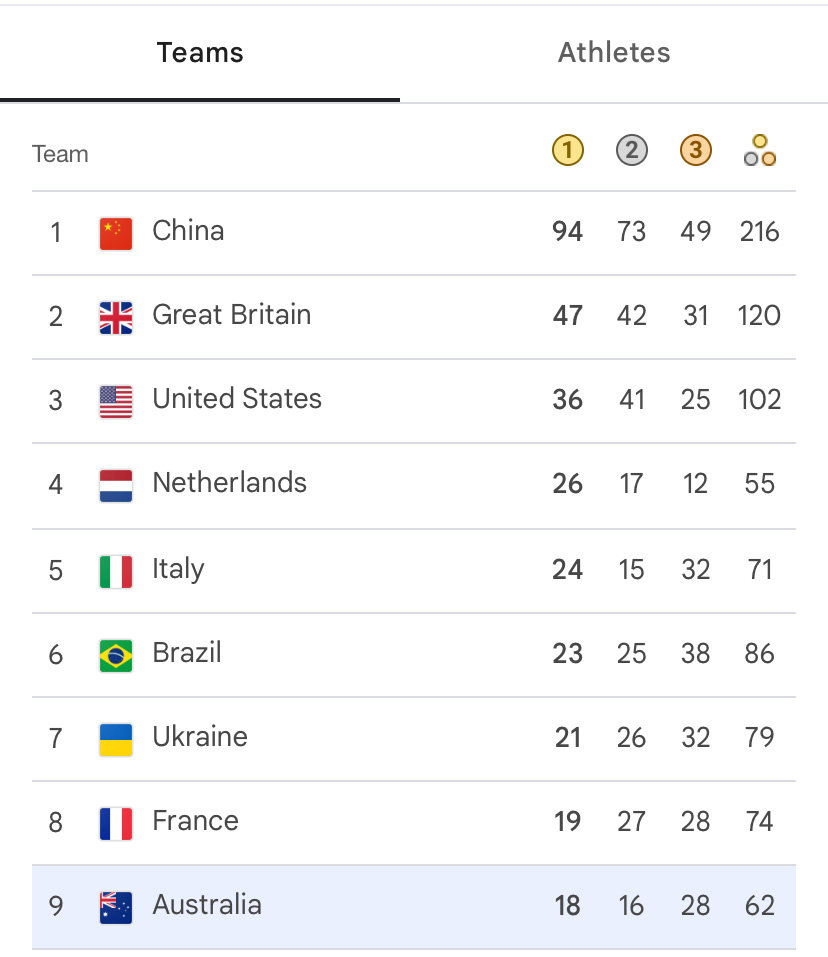
Task: Click the United States flag icon
Action: 116,402
